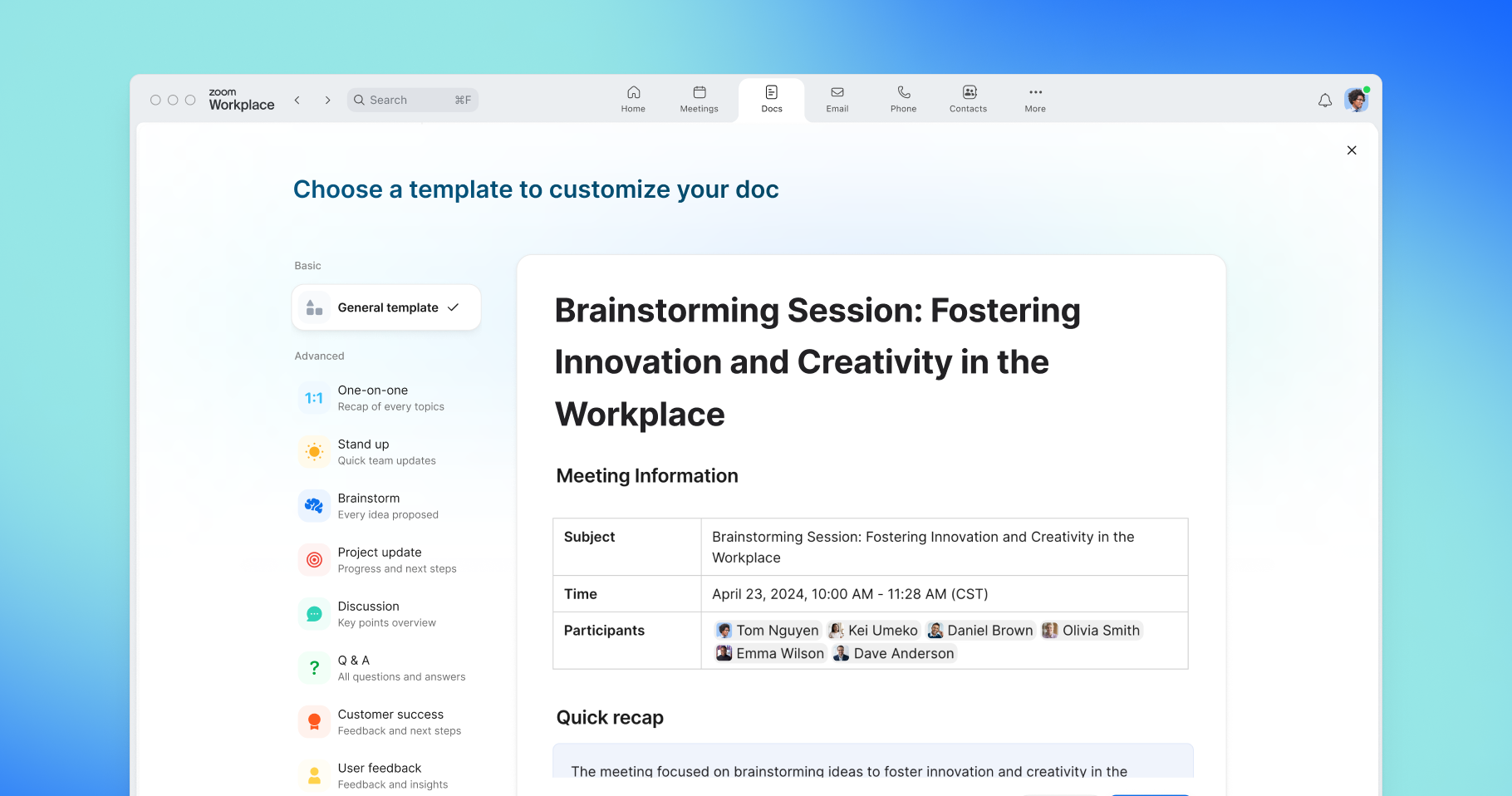
Task: Click participant chip Tom Nguyen
Action: (x=767, y=630)
